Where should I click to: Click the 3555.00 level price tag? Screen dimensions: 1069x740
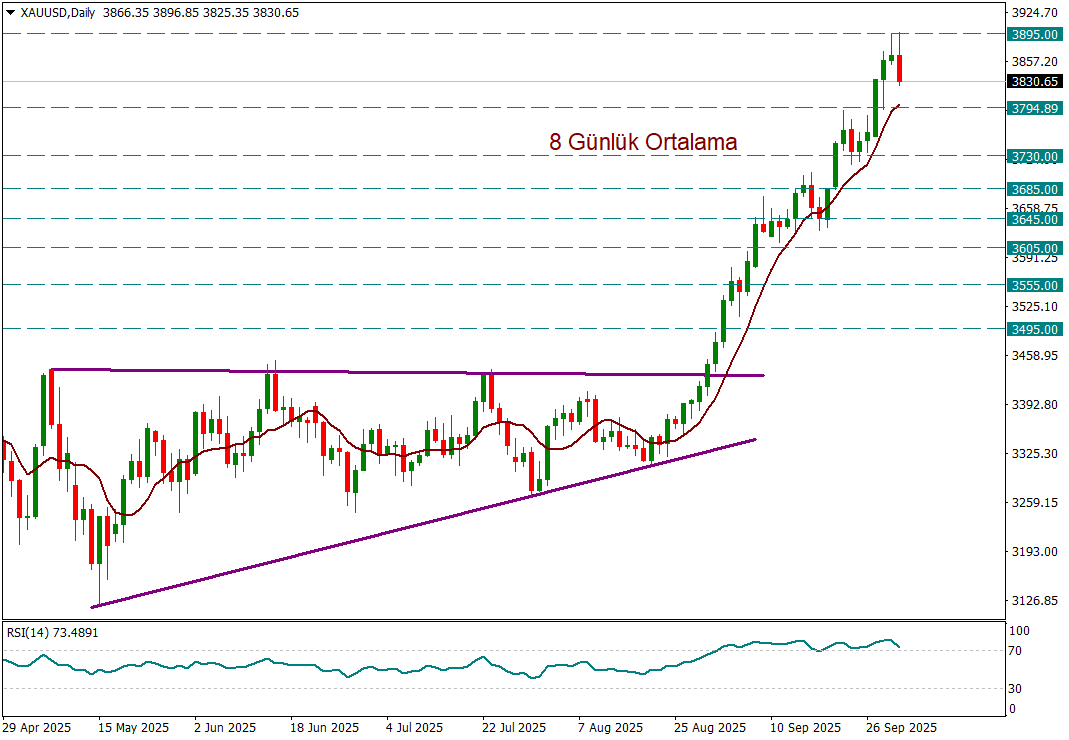click(1034, 285)
